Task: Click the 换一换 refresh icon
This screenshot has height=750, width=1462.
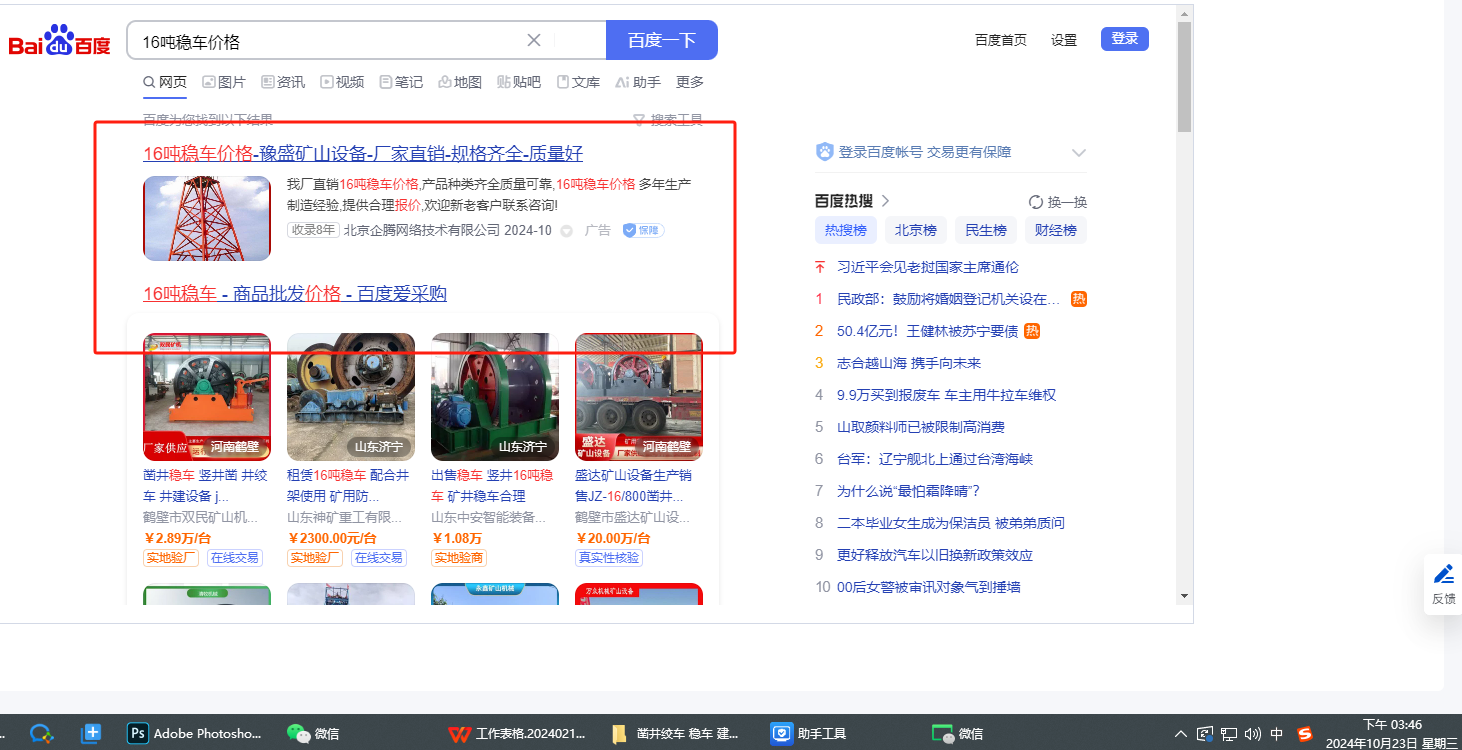Action: tap(1036, 202)
